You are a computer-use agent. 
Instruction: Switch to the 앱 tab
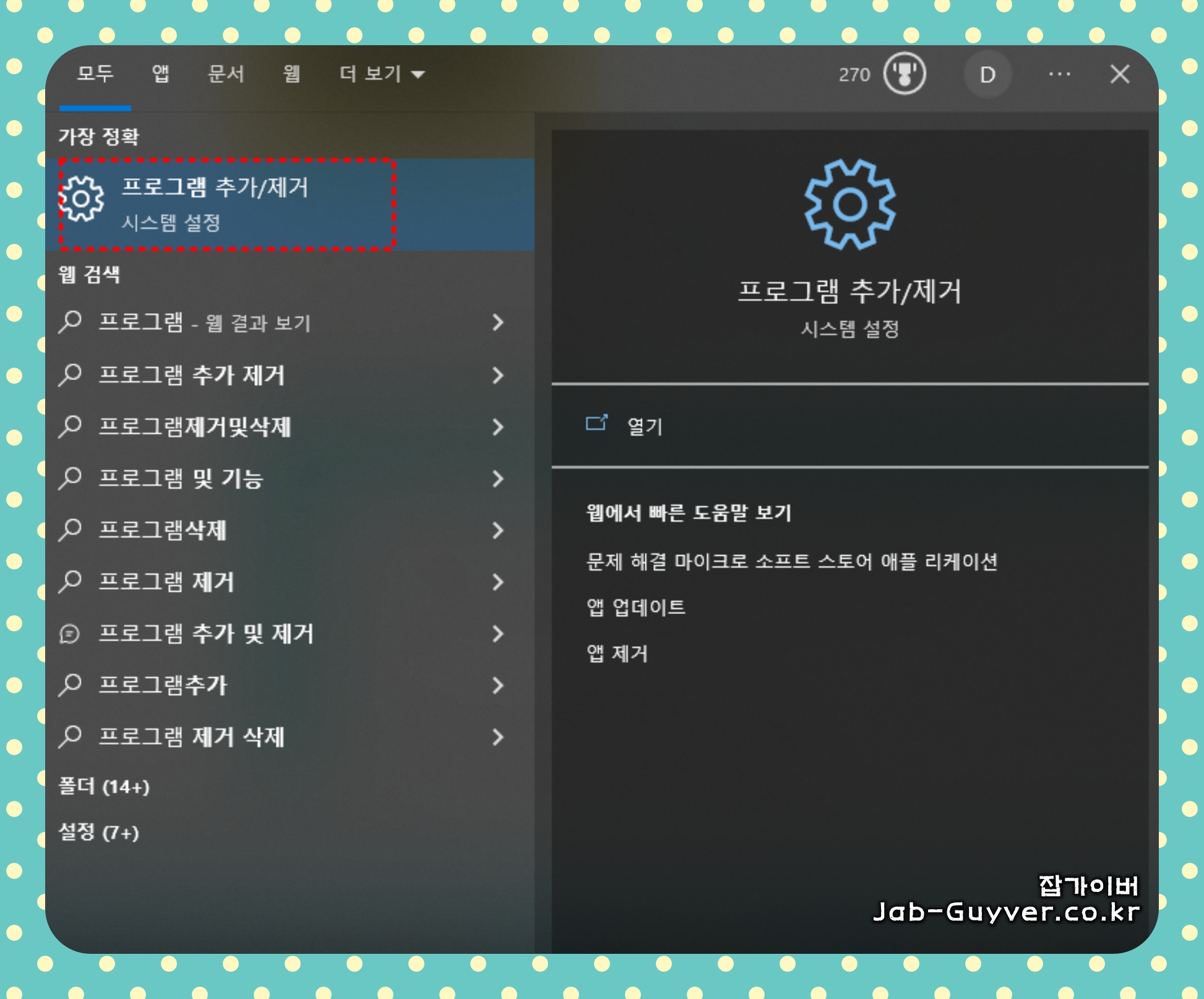tap(160, 74)
